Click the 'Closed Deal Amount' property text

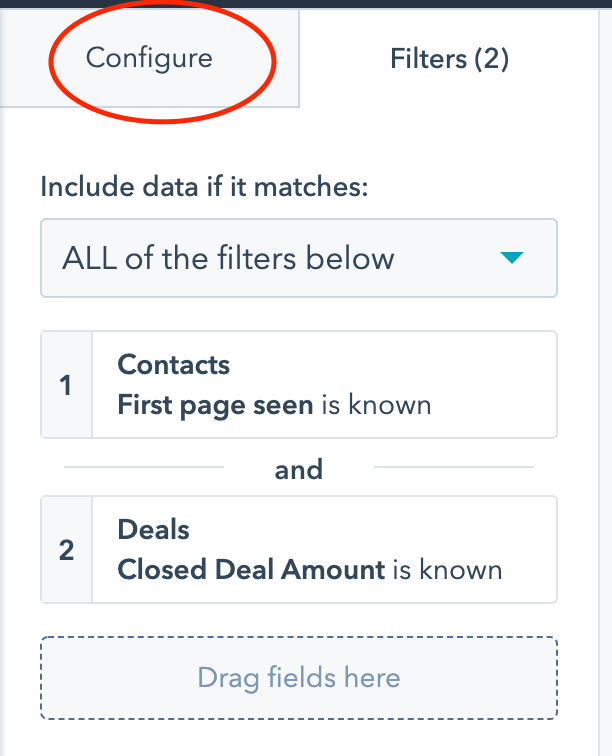coord(251,570)
